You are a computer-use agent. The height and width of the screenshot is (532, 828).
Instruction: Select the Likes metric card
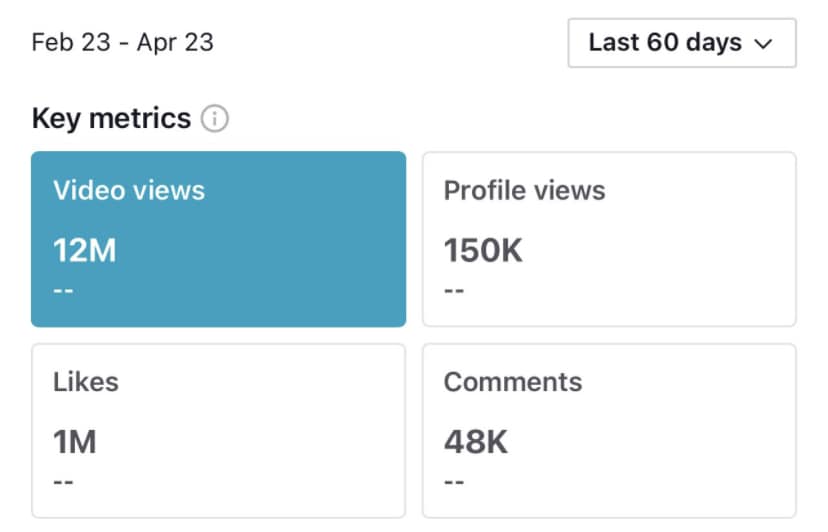click(x=218, y=430)
